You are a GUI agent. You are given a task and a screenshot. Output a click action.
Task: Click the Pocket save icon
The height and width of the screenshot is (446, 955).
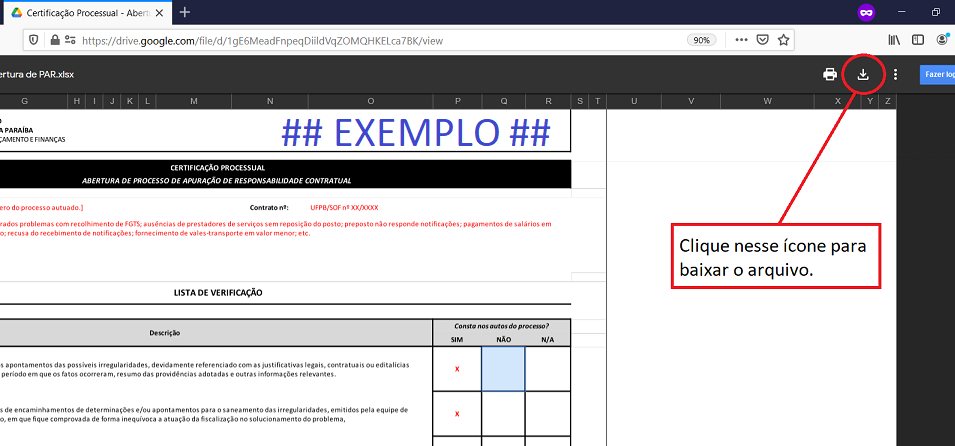click(x=762, y=40)
